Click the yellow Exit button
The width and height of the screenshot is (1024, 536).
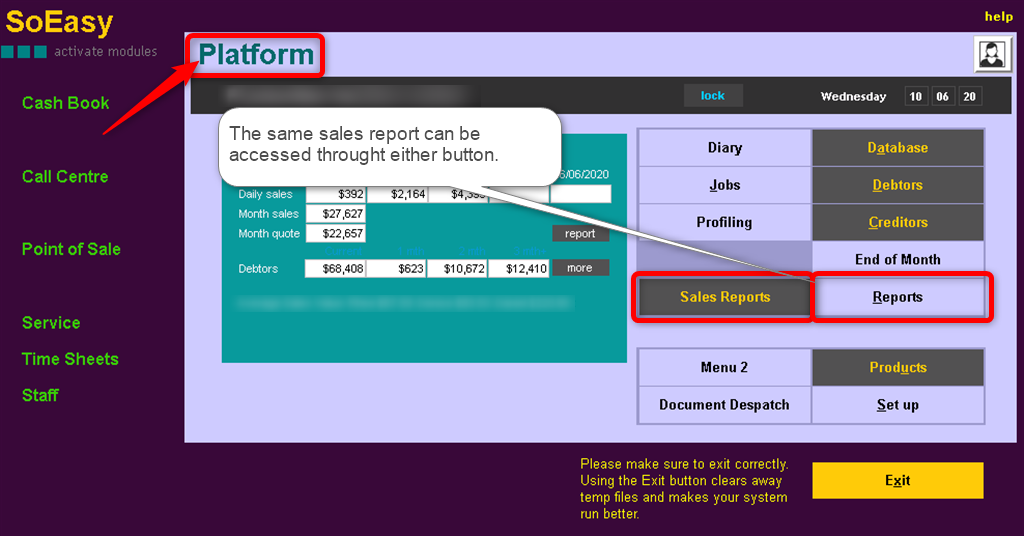click(897, 481)
